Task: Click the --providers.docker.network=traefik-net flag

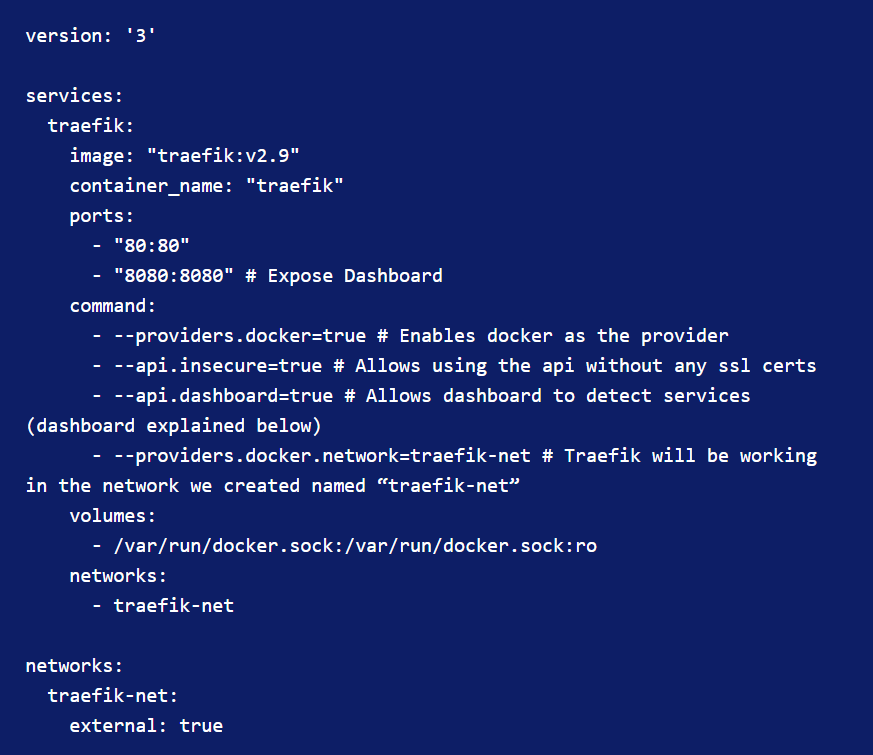Action: click(322, 456)
